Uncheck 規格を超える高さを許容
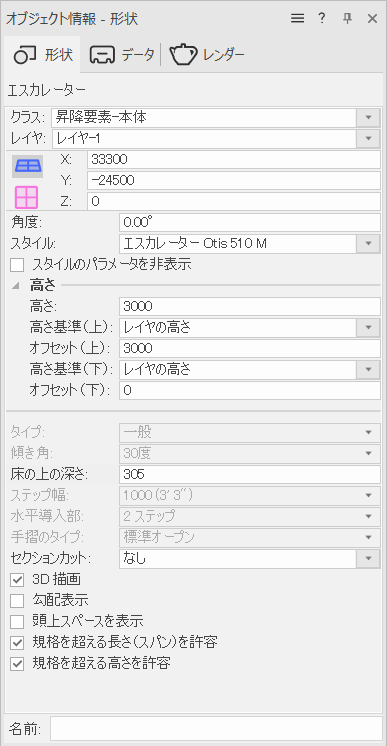 [x=17, y=664]
